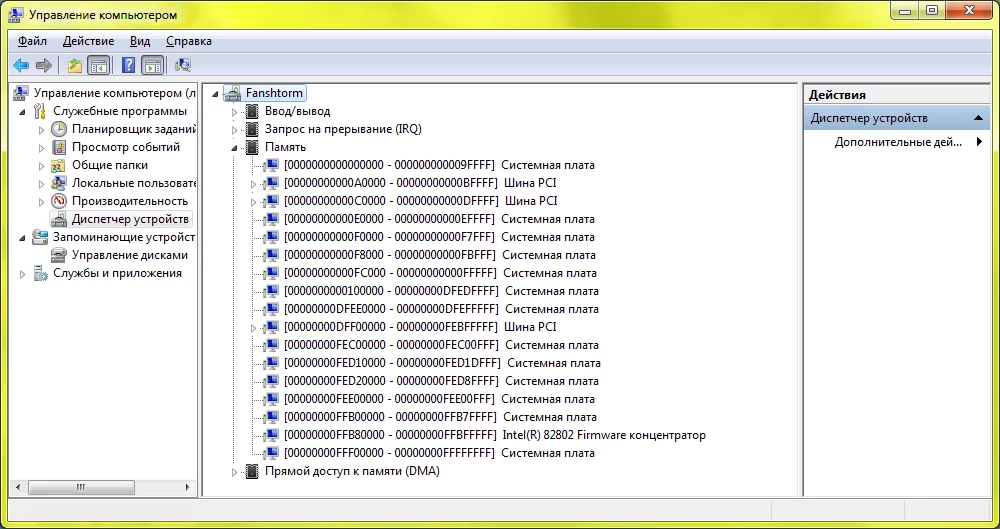1000x529 pixels.
Task: Click the Служебные программы tools icon
Action: pos(40,111)
